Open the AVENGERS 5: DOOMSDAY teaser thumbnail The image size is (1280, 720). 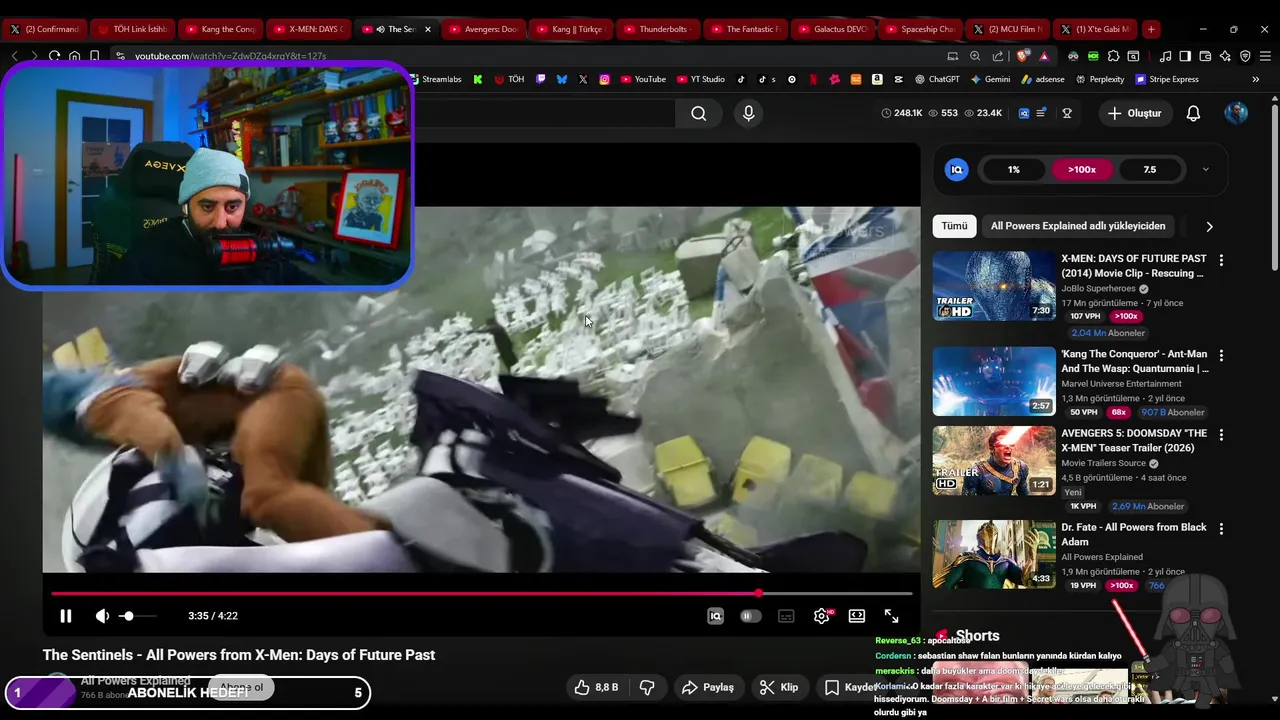coord(994,460)
